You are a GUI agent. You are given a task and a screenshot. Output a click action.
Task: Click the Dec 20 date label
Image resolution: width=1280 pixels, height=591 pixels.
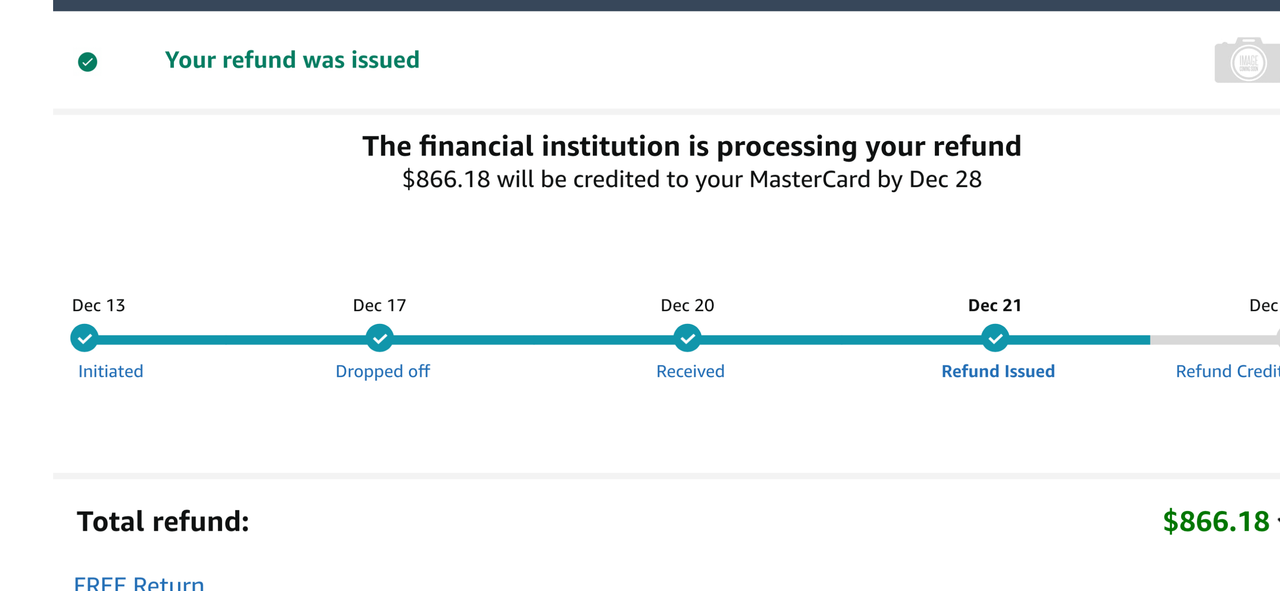click(688, 305)
